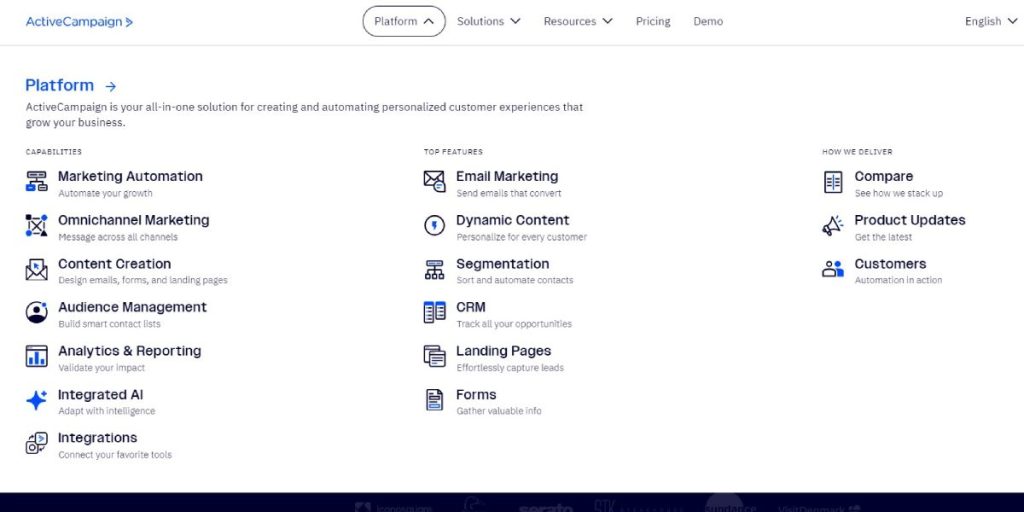
Task: Click 'Track all your opportunities' text
Action: pyautogui.click(x=514, y=324)
